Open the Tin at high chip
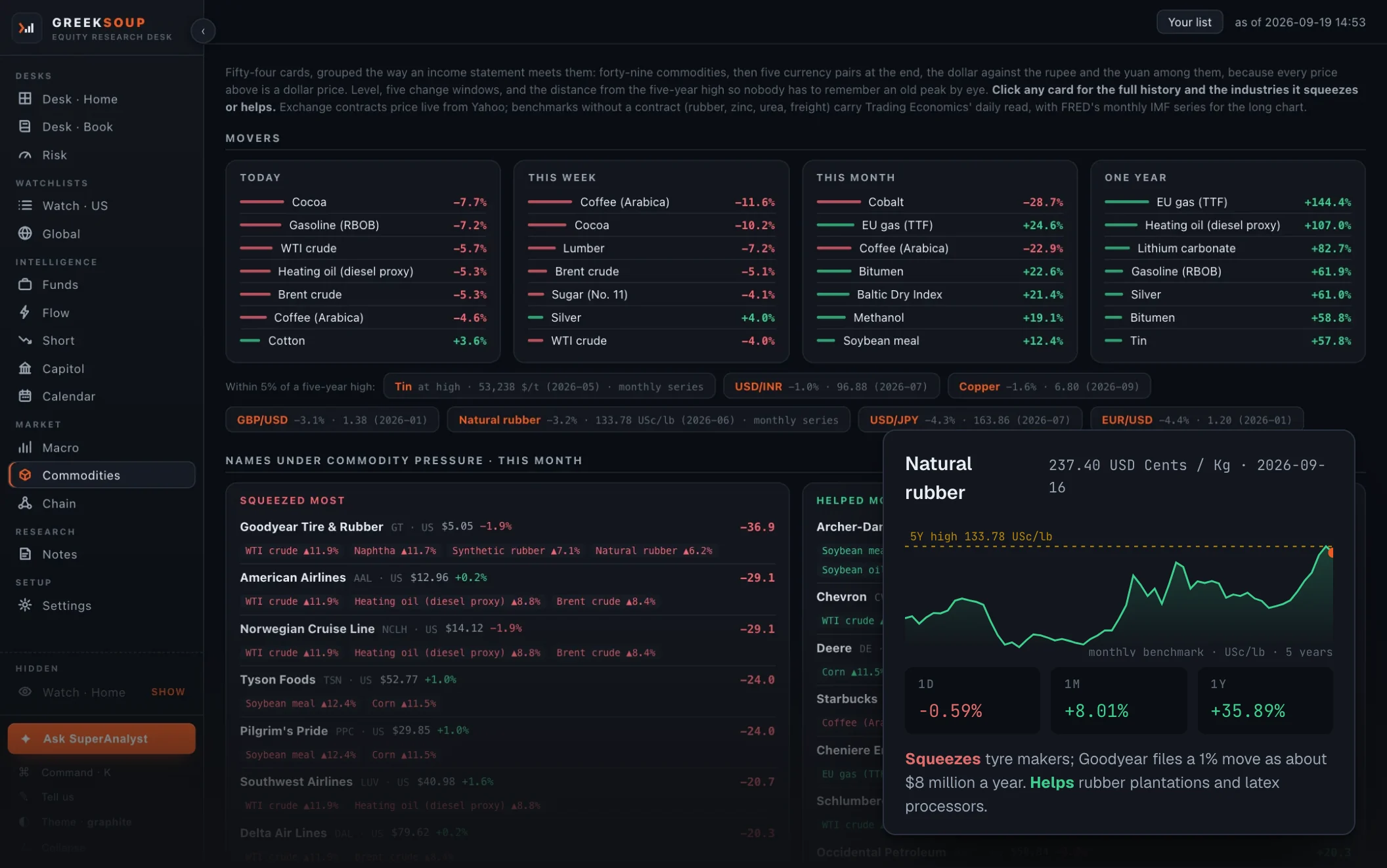This screenshot has height=868, width=1387. (549, 387)
